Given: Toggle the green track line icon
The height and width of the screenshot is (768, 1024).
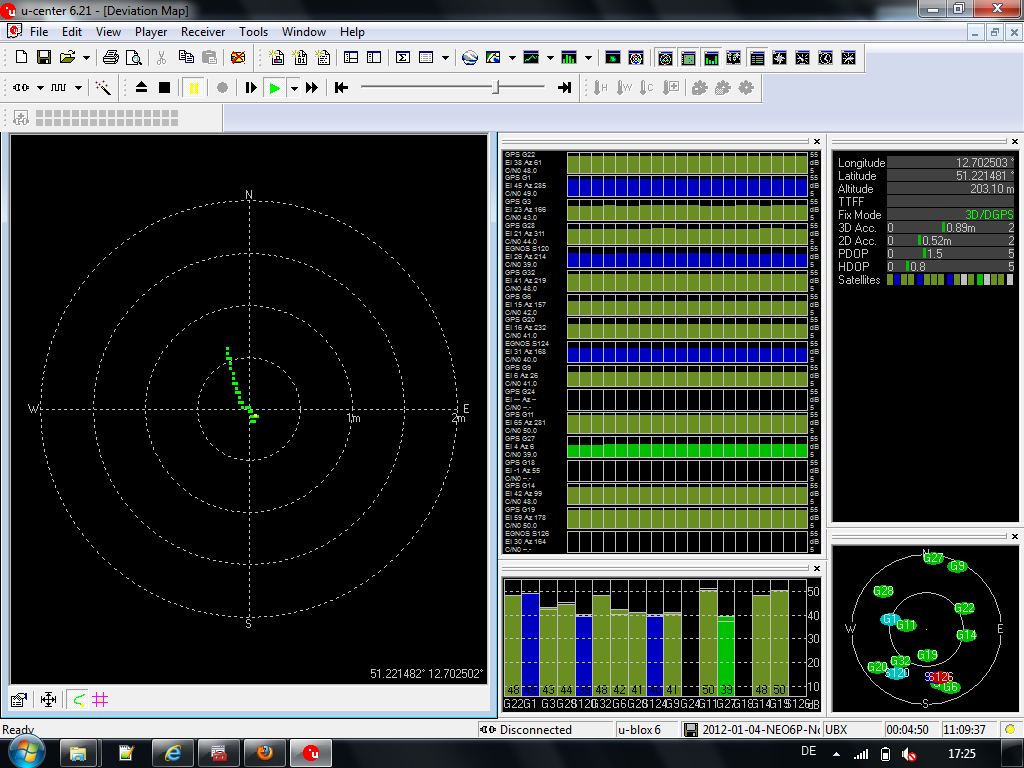Looking at the screenshot, I should pyautogui.click(x=78, y=700).
